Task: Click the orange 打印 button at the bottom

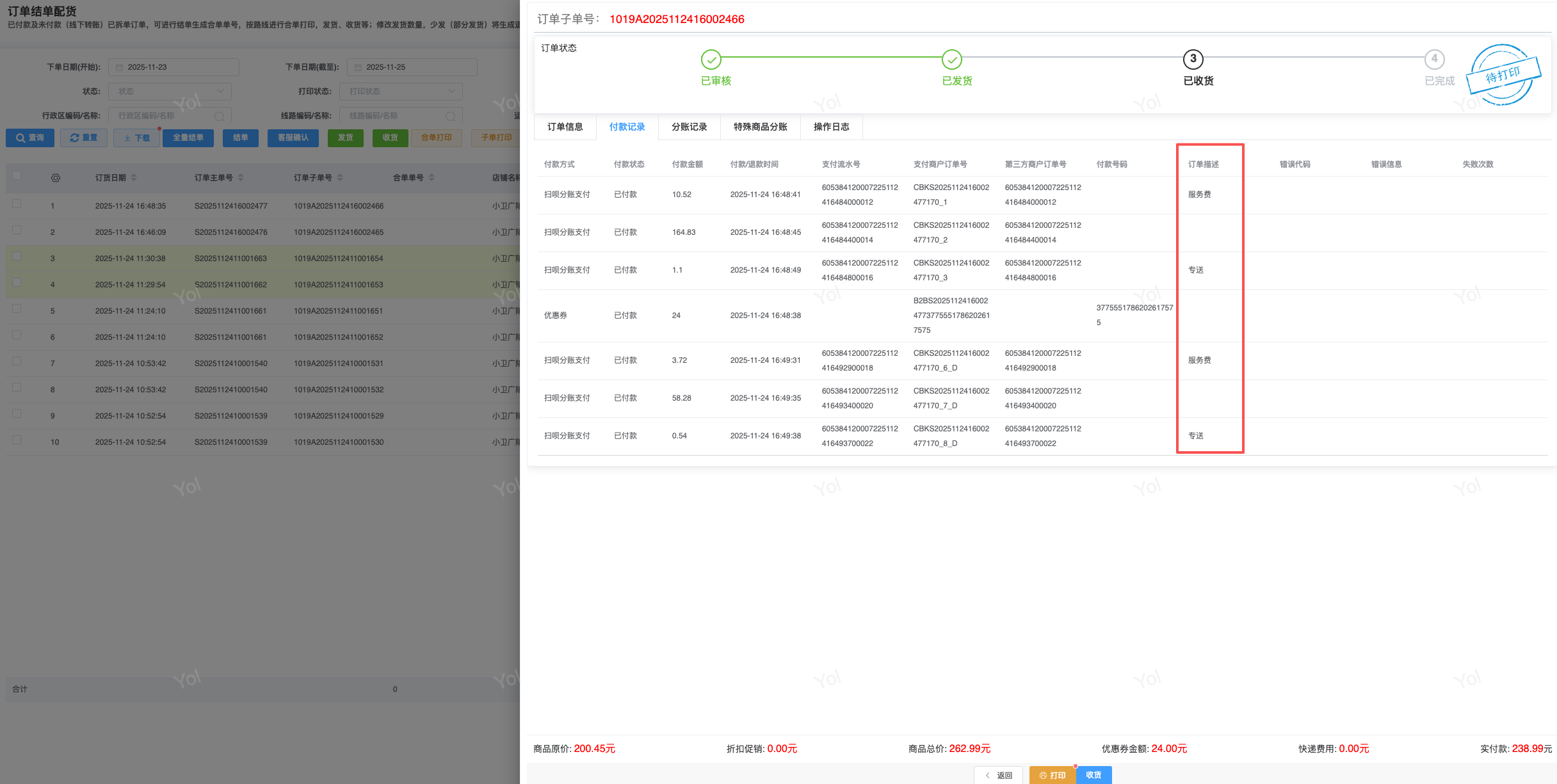Action: click(1053, 775)
